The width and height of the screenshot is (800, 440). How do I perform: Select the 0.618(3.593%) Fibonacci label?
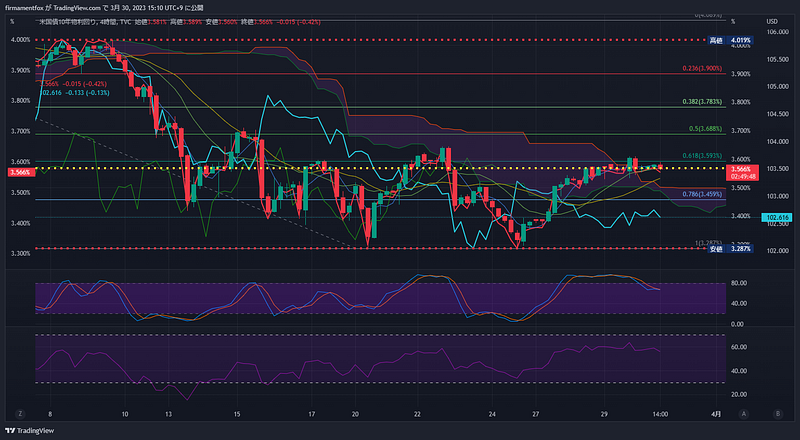(702, 156)
